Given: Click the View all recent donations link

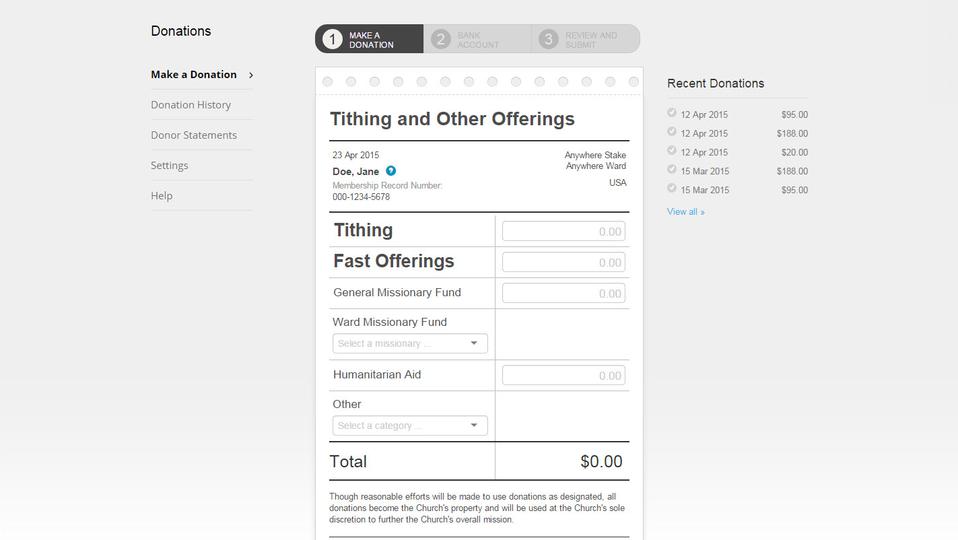Looking at the screenshot, I should [x=686, y=212].
